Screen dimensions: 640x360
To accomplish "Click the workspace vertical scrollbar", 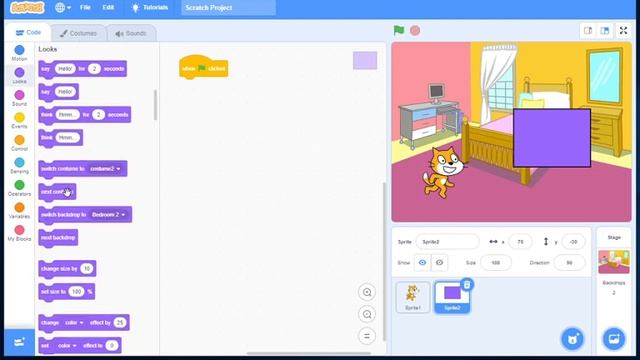I will point(384,261).
